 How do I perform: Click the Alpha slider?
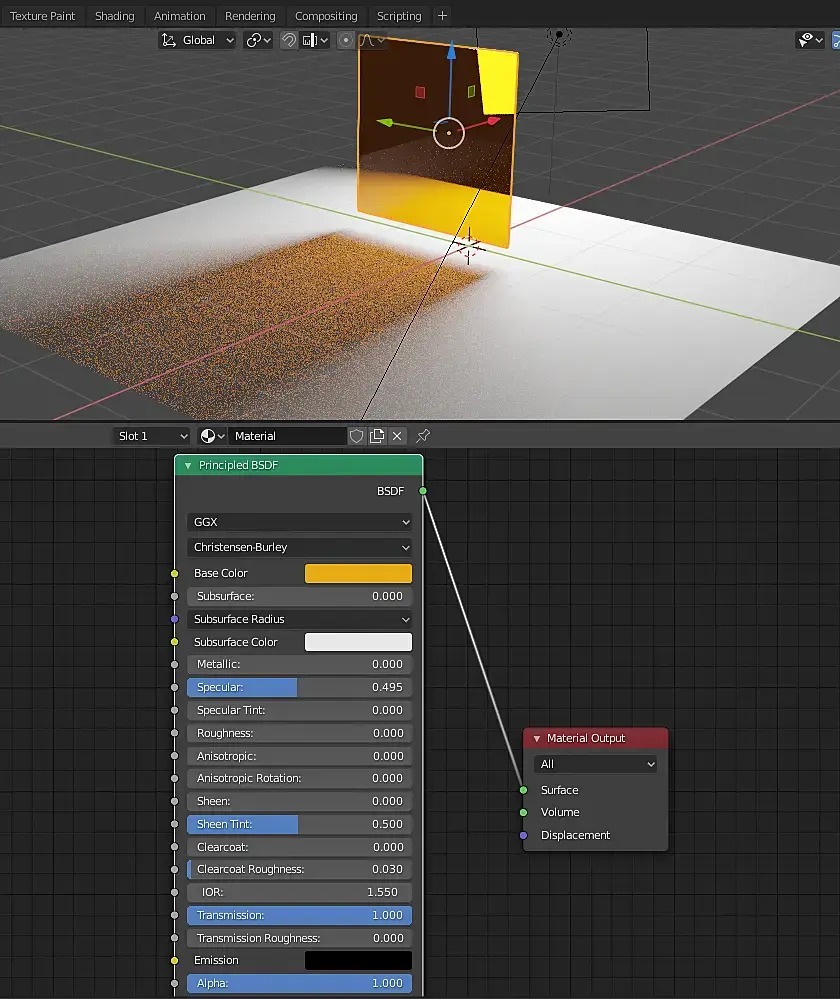tap(299, 984)
